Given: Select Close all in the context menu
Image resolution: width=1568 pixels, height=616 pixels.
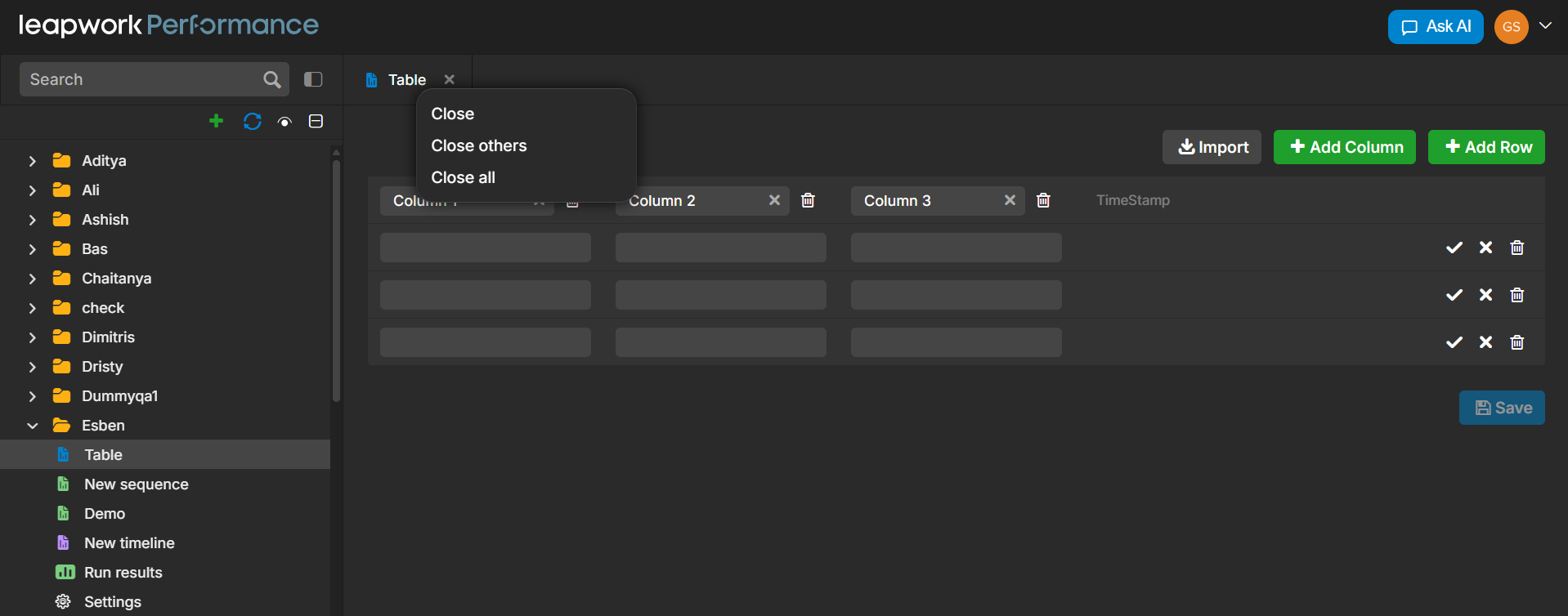Looking at the screenshot, I should [x=463, y=177].
